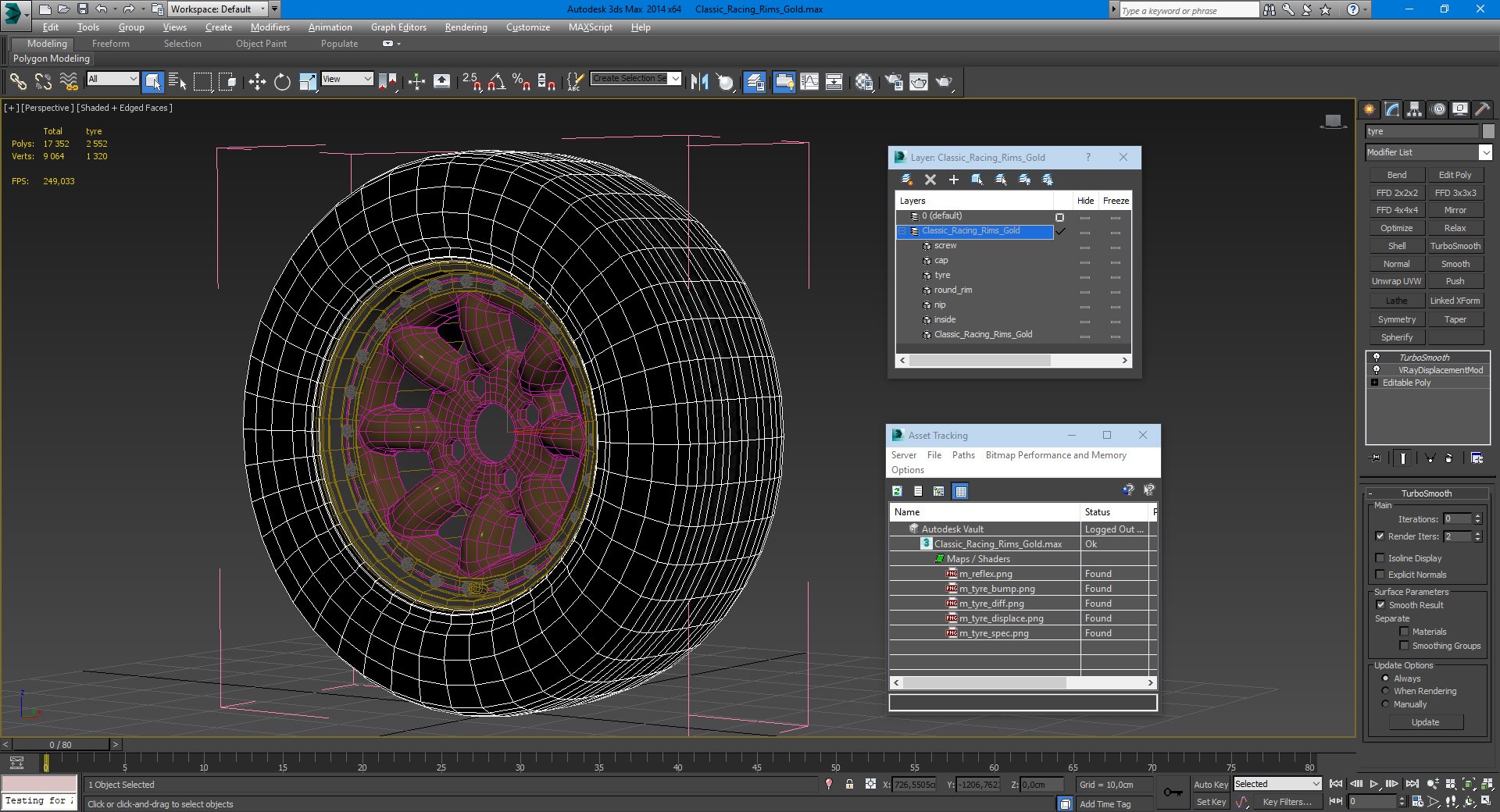1500x812 pixels.
Task: Open the Material Editor from toolbar
Action: [x=863, y=82]
